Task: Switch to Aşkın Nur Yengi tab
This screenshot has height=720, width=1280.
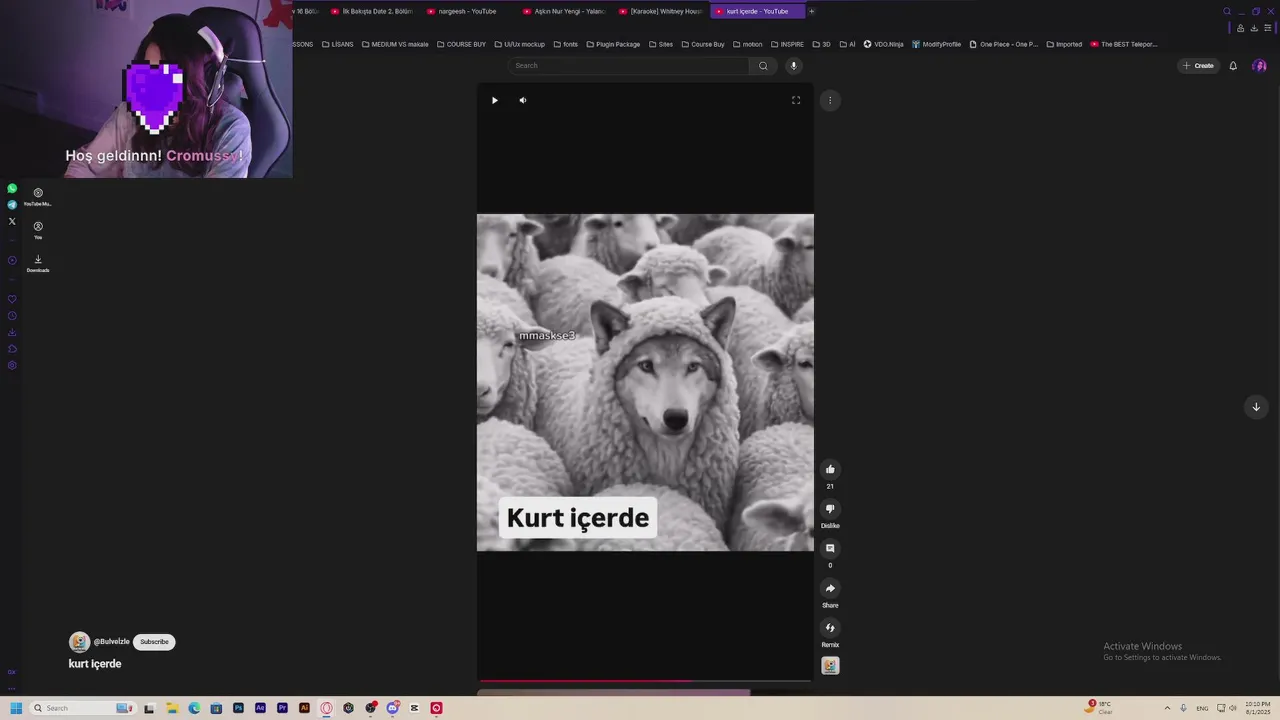Action: coord(563,11)
